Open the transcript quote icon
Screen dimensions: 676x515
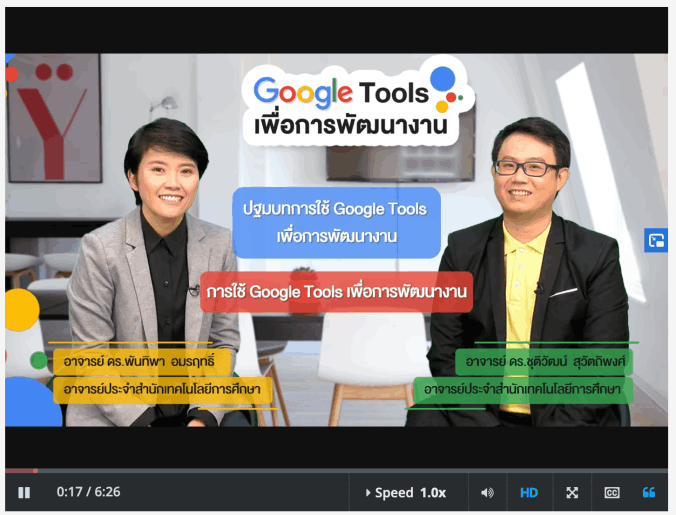click(x=649, y=493)
